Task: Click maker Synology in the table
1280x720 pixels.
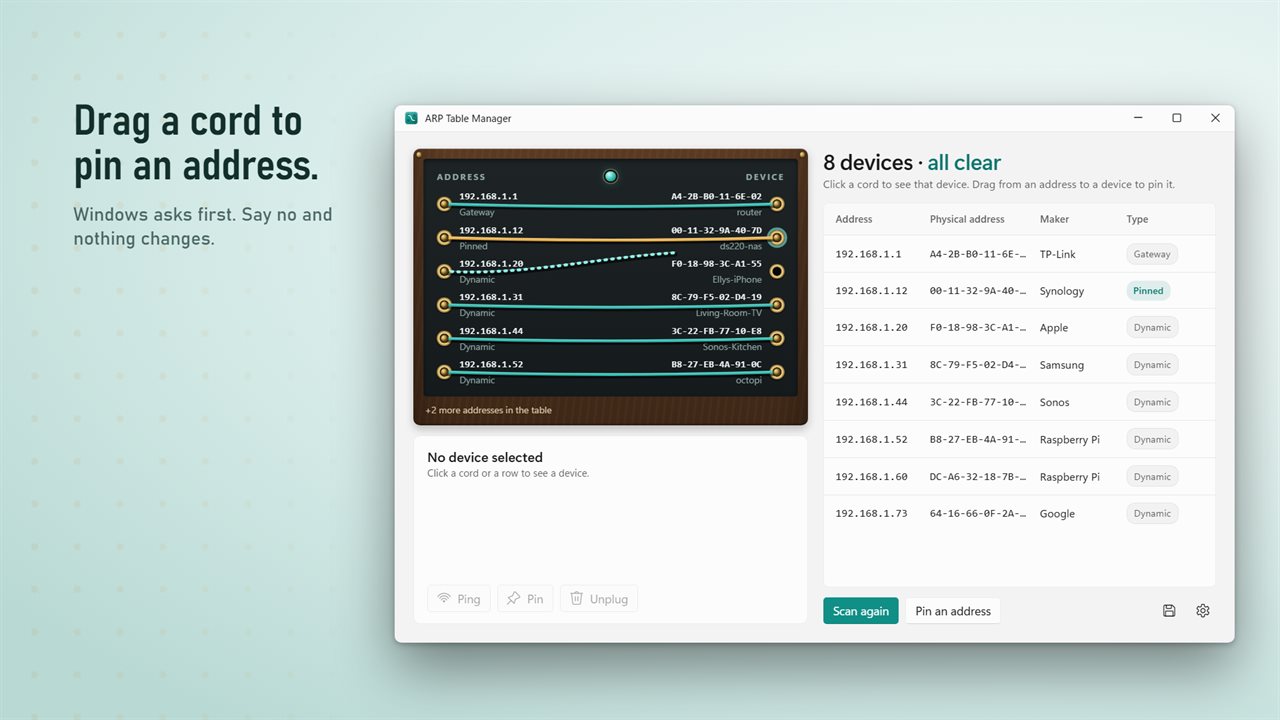Action: (1062, 291)
